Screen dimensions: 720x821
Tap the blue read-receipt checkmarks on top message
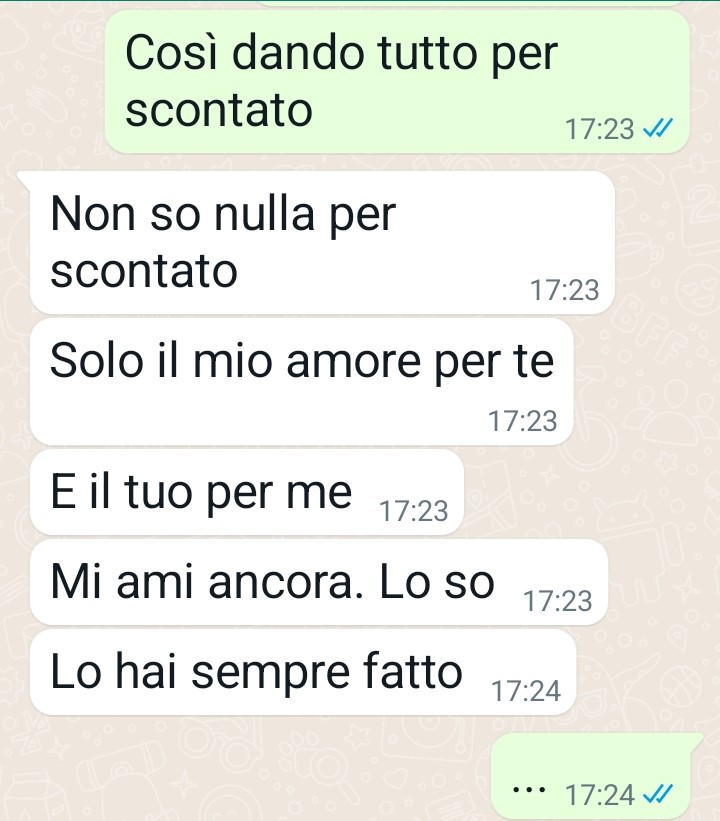[x=657, y=127]
